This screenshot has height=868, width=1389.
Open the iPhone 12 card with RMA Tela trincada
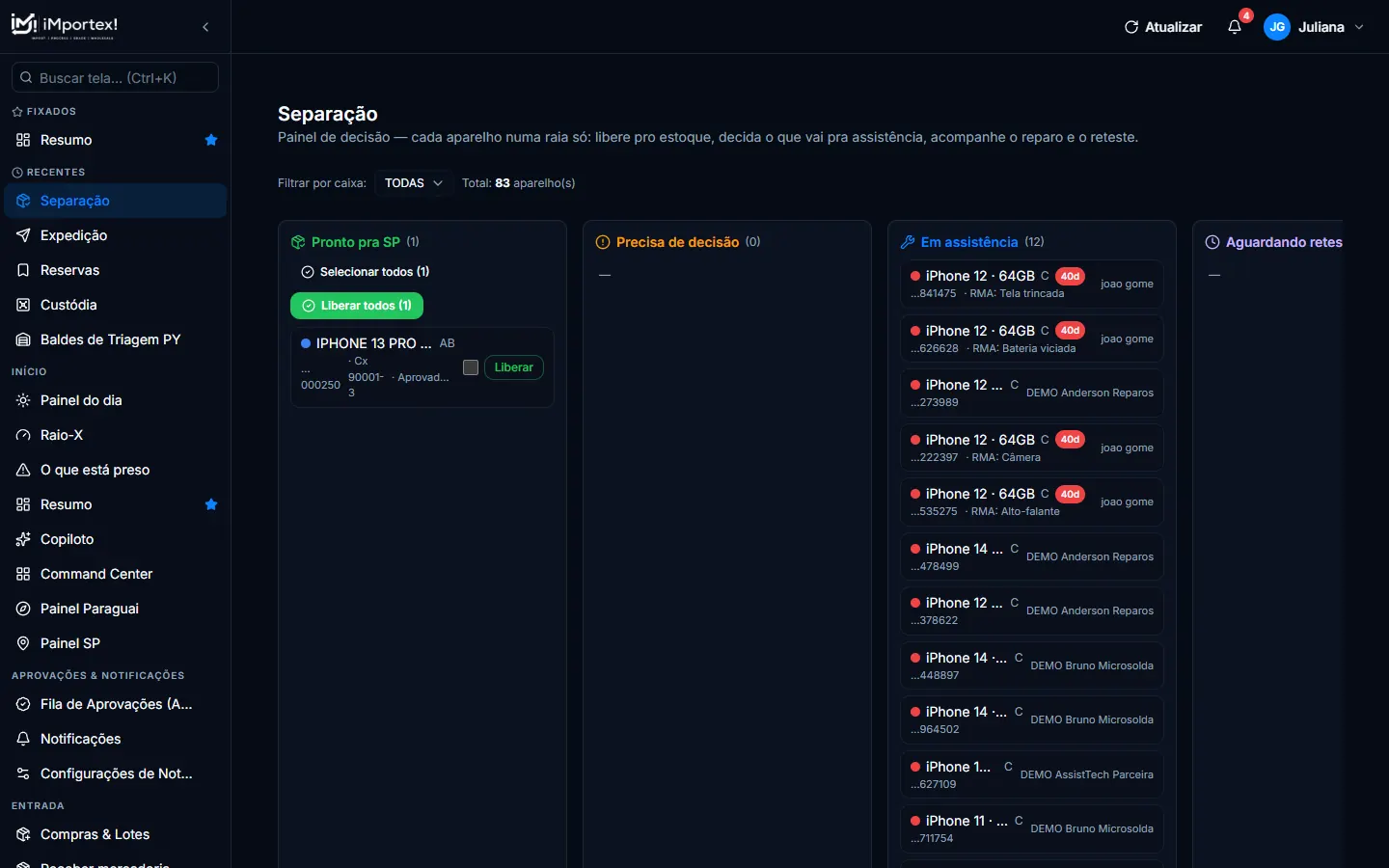(x=1032, y=285)
